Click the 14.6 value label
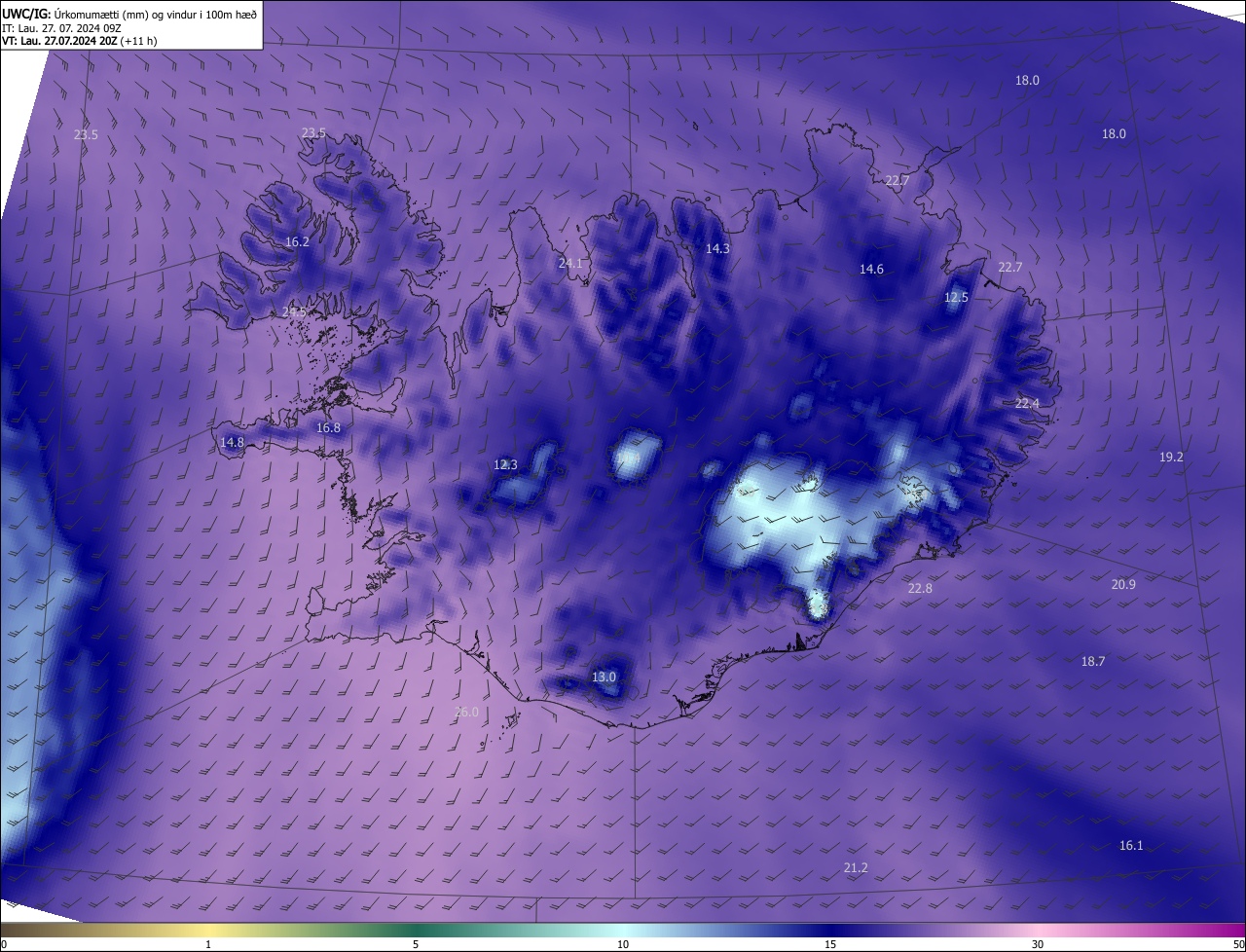1246x952 pixels. pos(871,269)
